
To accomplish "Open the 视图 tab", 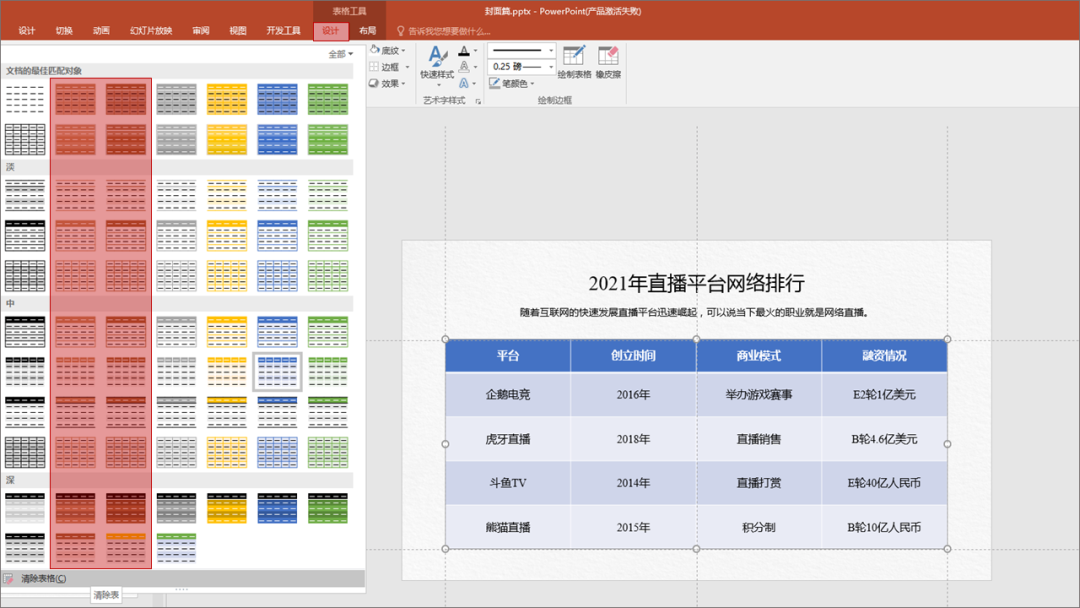I will pyautogui.click(x=238, y=31).
